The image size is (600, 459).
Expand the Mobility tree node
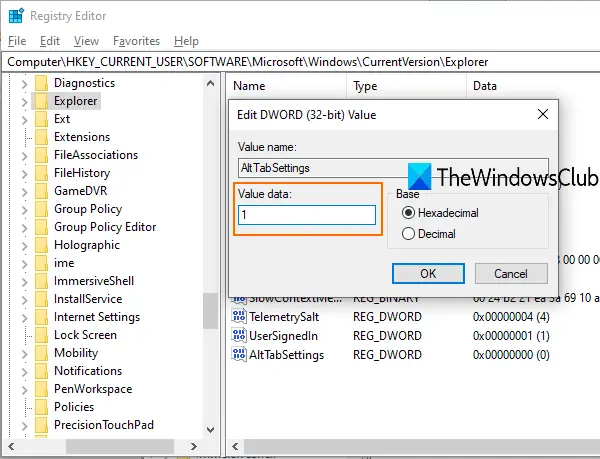click(24, 353)
